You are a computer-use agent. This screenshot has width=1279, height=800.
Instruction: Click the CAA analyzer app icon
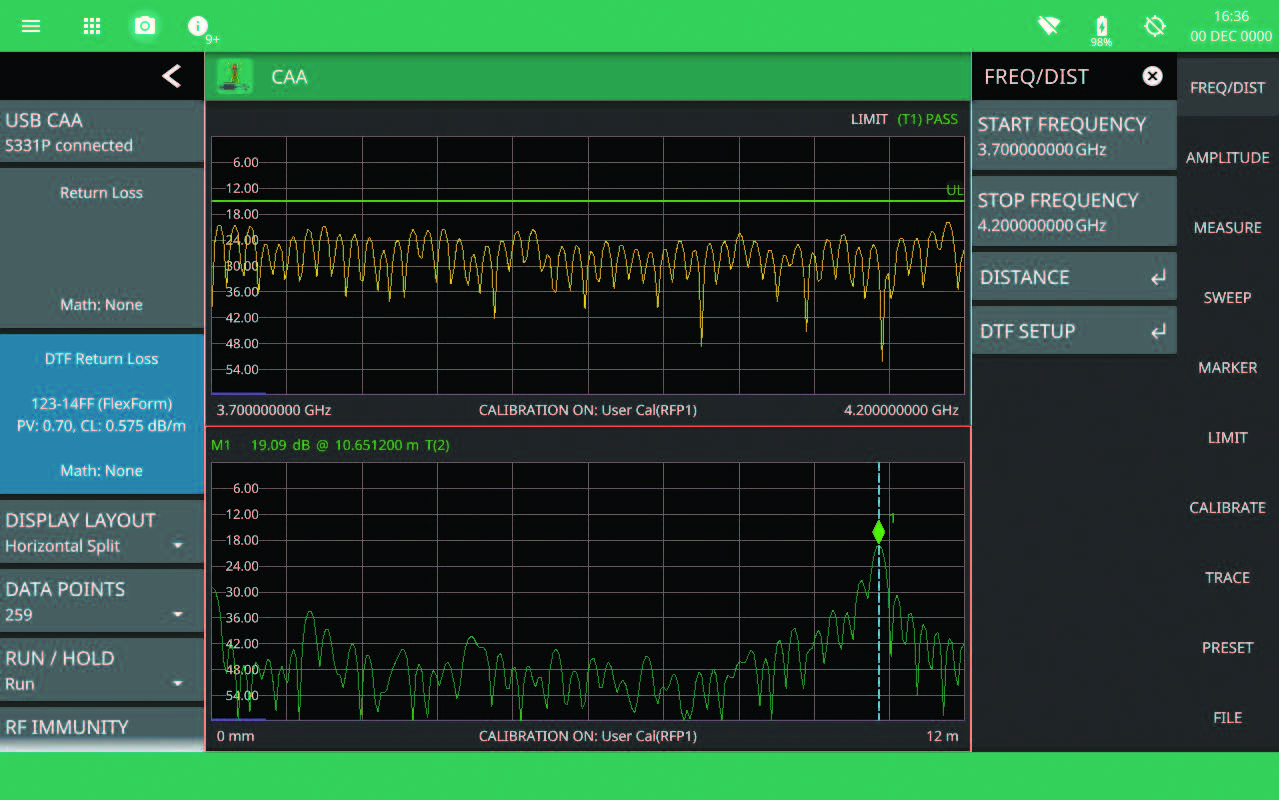(x=235, y=76)
